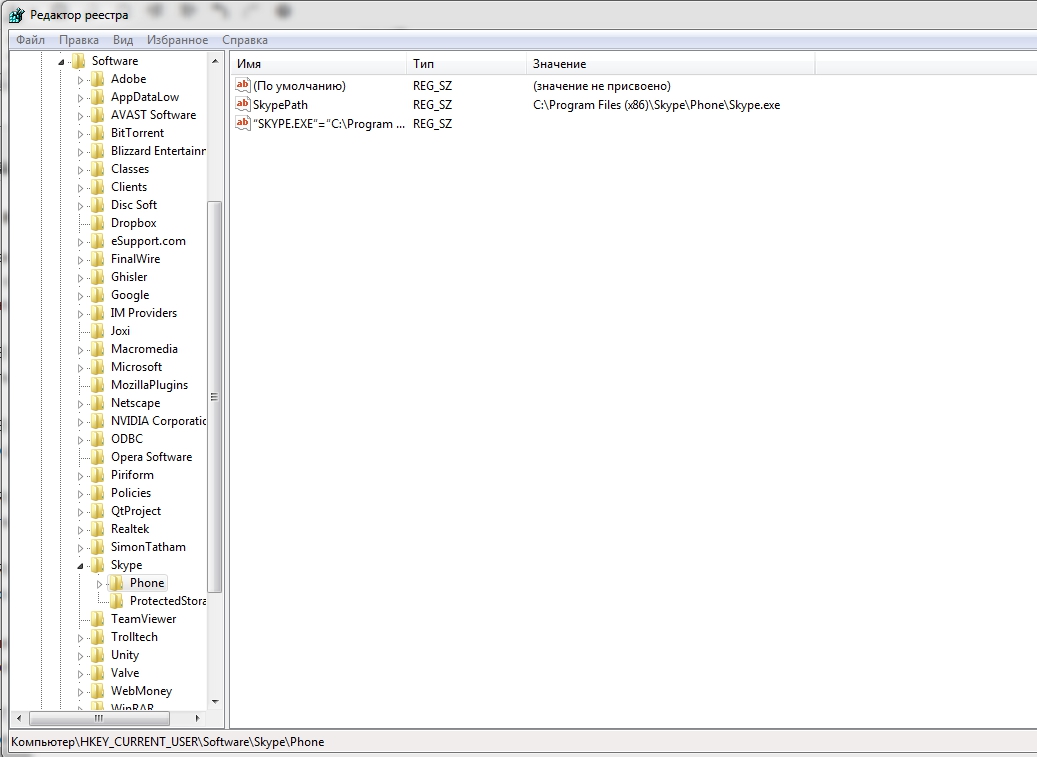The height and width of the screenshot is (757, 1037).
Task: Sort by the Имя column header
Action: pos(318,64)
